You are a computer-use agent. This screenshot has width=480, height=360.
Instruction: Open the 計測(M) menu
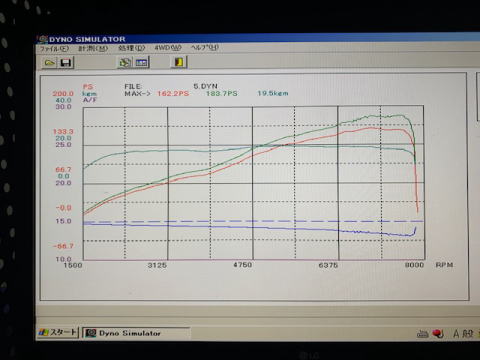pyautogui.click(x=93, y=48)
